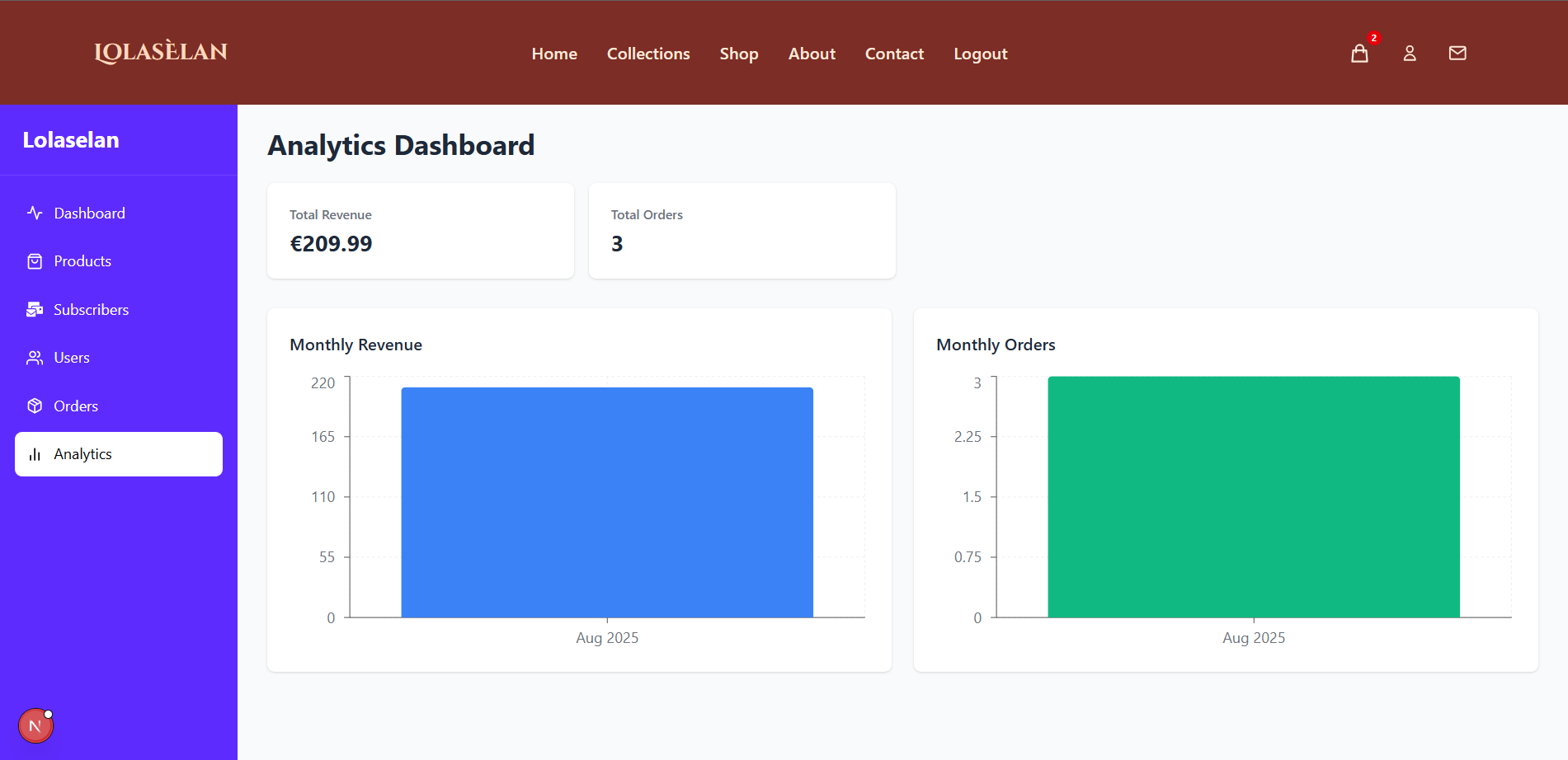Visit the Contact page
Viewport: 1568px width, 760px height.
[x=894, y=54]
